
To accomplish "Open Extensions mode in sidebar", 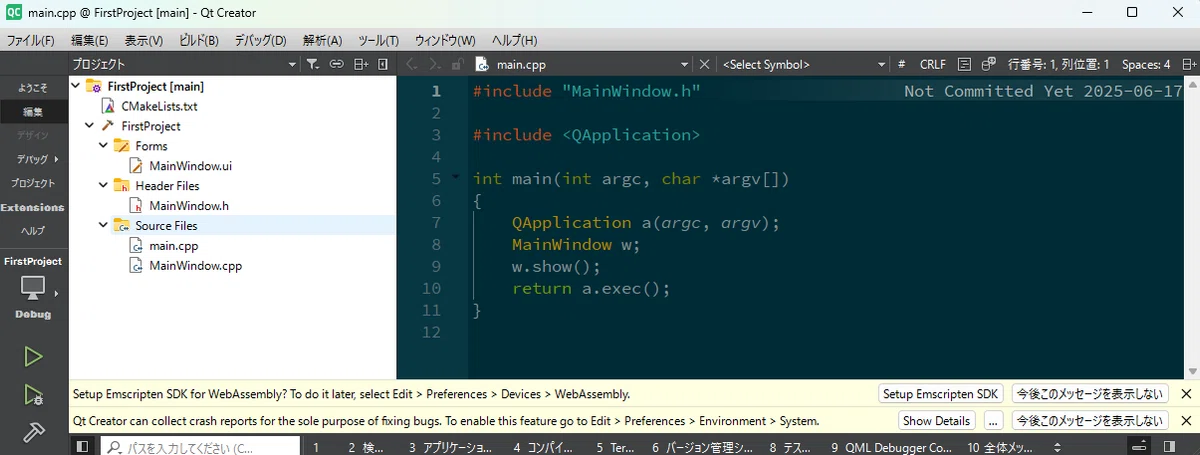I will (x=33, y=208).
